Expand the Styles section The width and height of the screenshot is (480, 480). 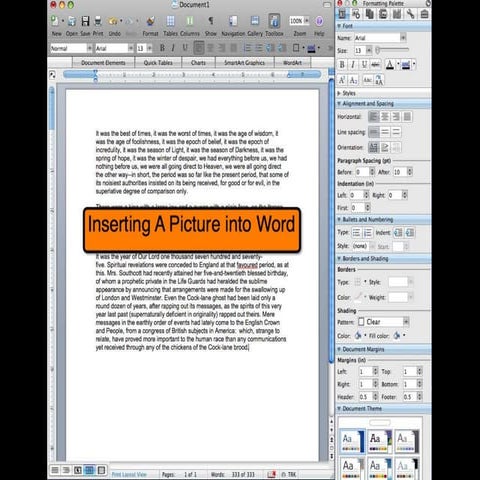click(x=339, y=93)
